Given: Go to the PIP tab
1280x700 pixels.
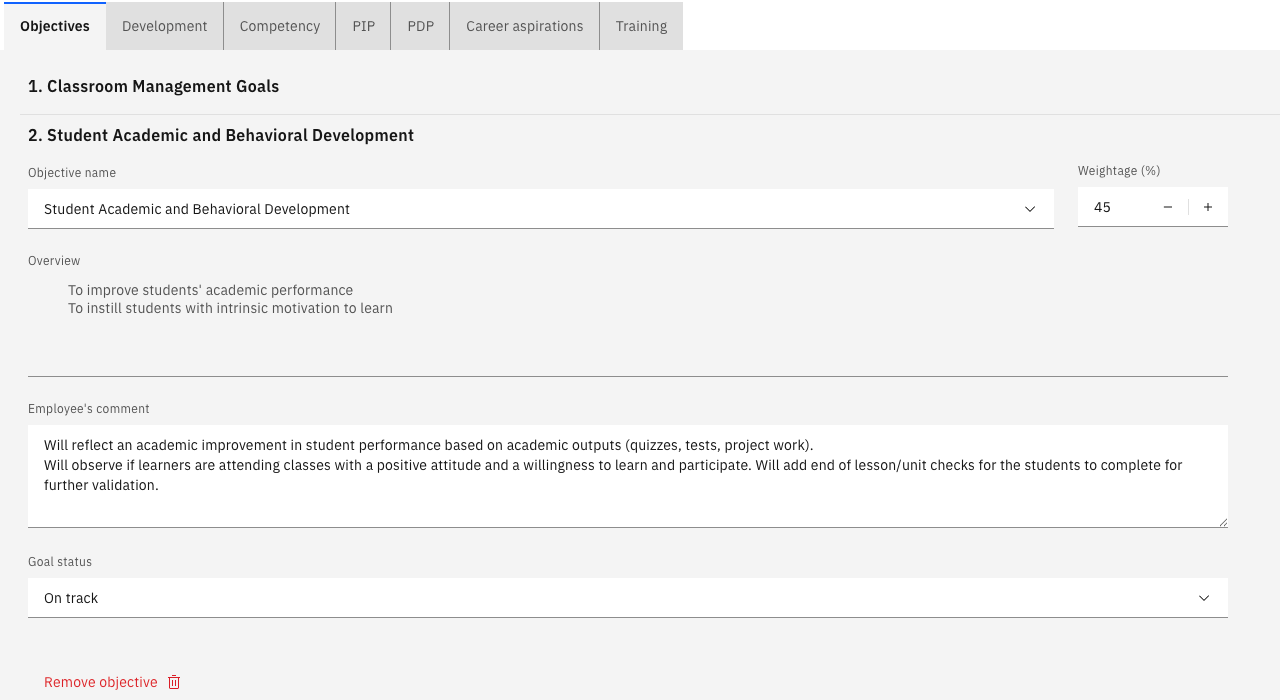Looking at the screenshot, I should click(364, 26).
